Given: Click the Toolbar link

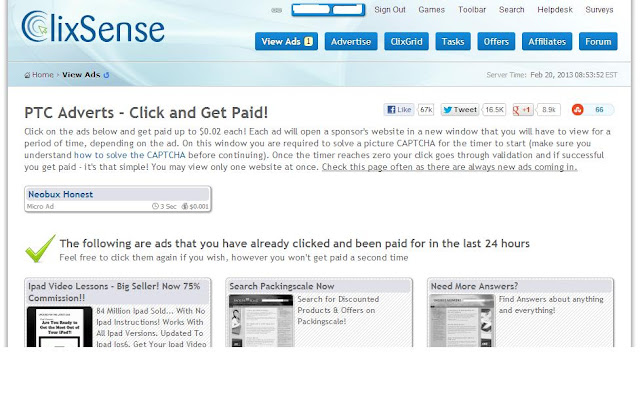Looking at the screenshot, I should coord(472,10).
